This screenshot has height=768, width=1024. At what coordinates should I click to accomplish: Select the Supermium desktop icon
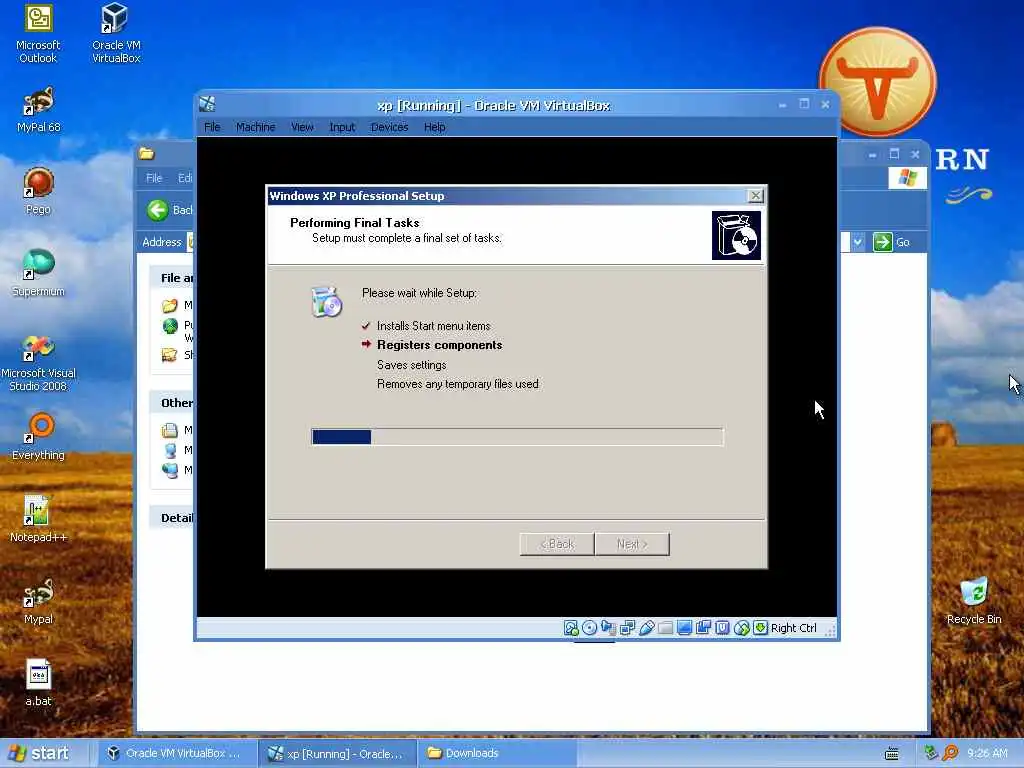(x=38, y=273)
